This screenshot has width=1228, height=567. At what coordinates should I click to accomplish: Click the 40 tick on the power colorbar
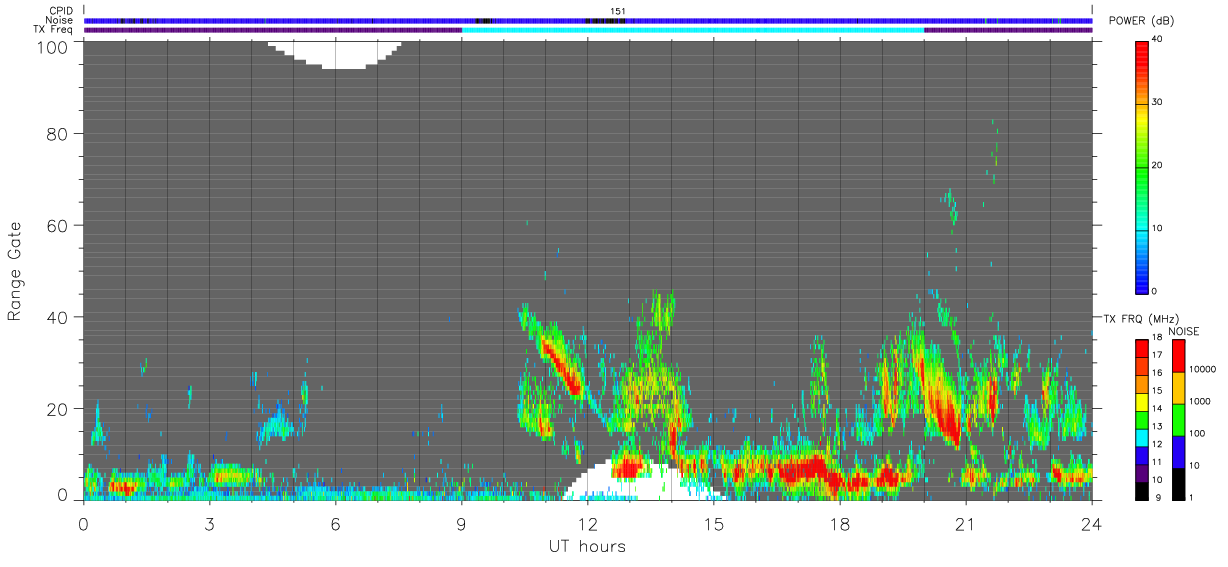1158,39
